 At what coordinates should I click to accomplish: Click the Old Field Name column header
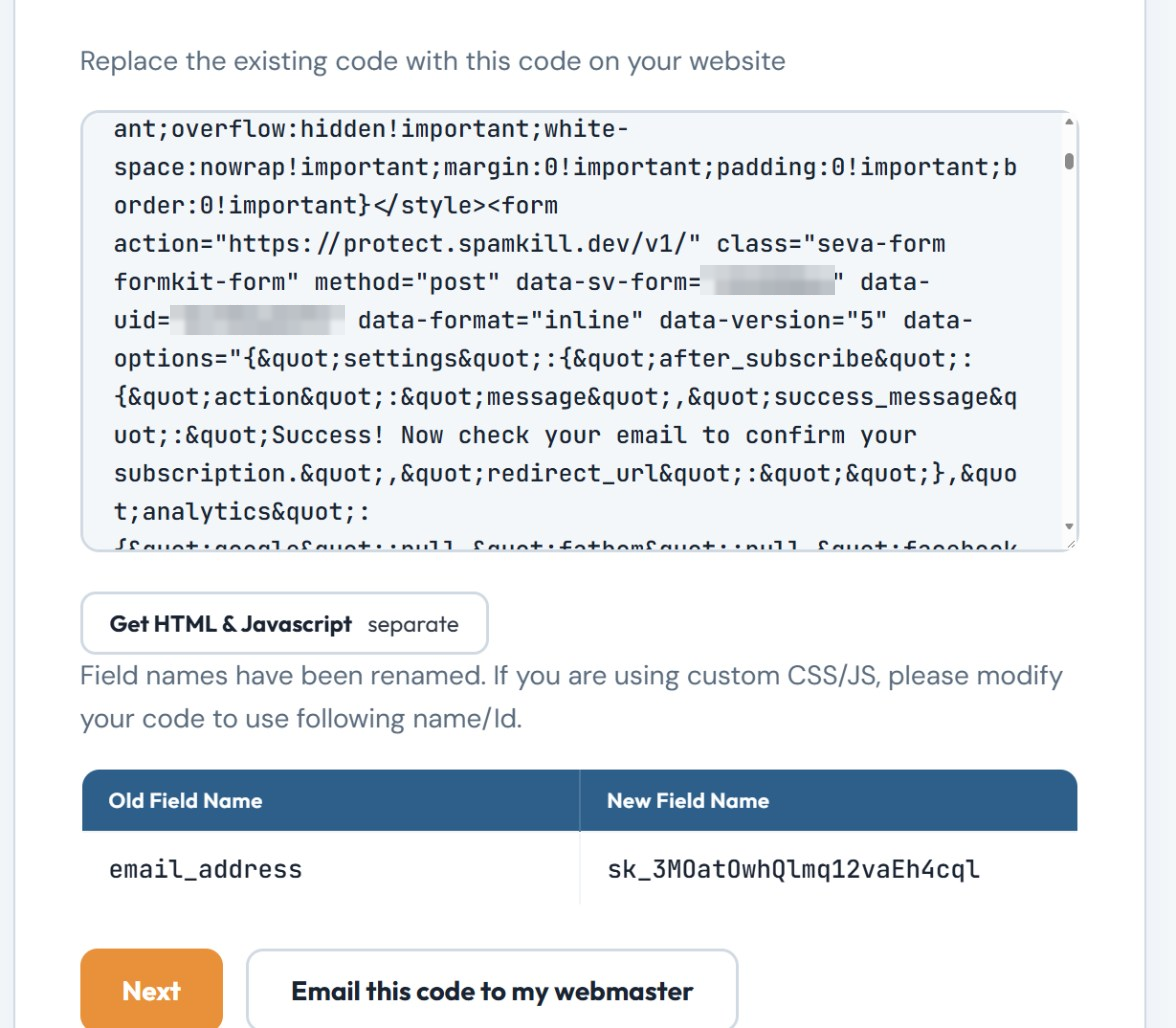[331, 800]
